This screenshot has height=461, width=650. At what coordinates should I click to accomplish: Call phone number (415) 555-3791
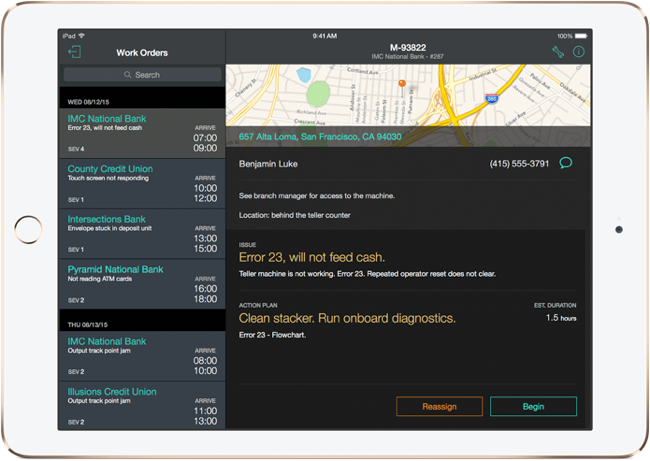tap(519, 164)
